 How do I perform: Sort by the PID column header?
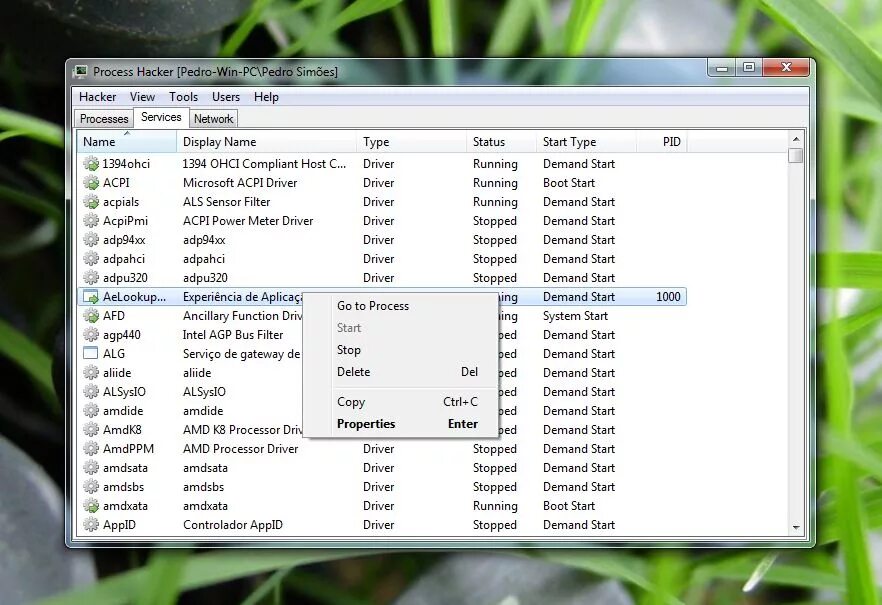[662, 142]
